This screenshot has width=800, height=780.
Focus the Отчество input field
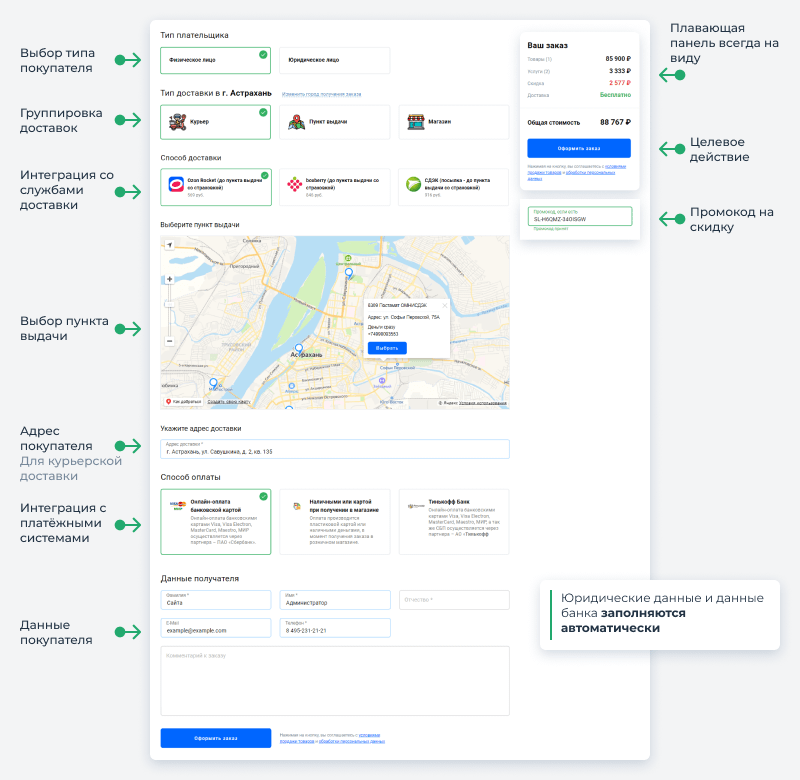coord(453,600)
